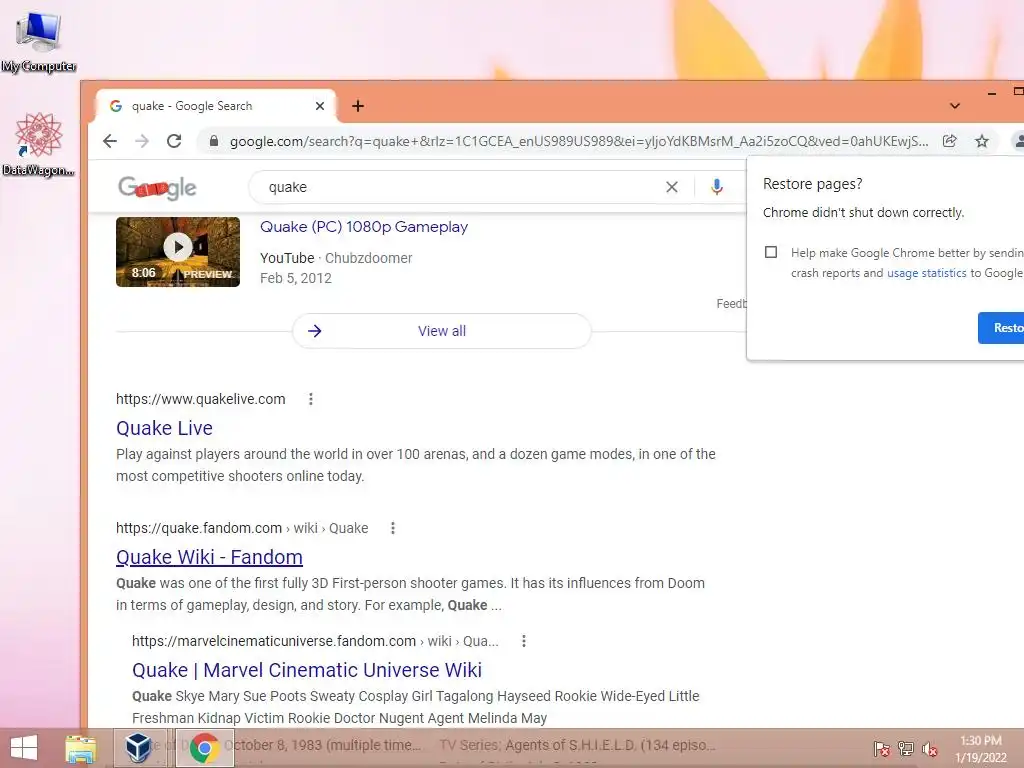View site info via the padlock icon
The width and height of the screenshot is (1024, 768).
214,141
